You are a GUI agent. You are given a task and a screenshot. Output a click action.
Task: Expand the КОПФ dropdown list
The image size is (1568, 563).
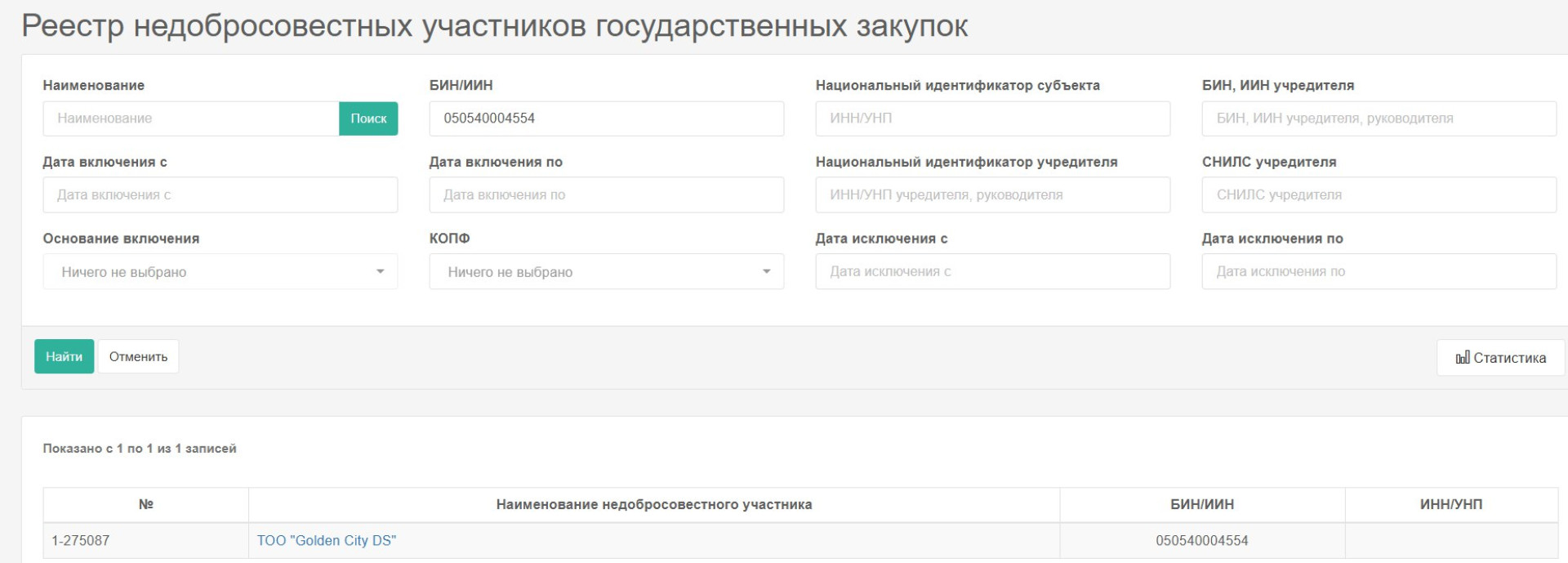tap(606, 272)
